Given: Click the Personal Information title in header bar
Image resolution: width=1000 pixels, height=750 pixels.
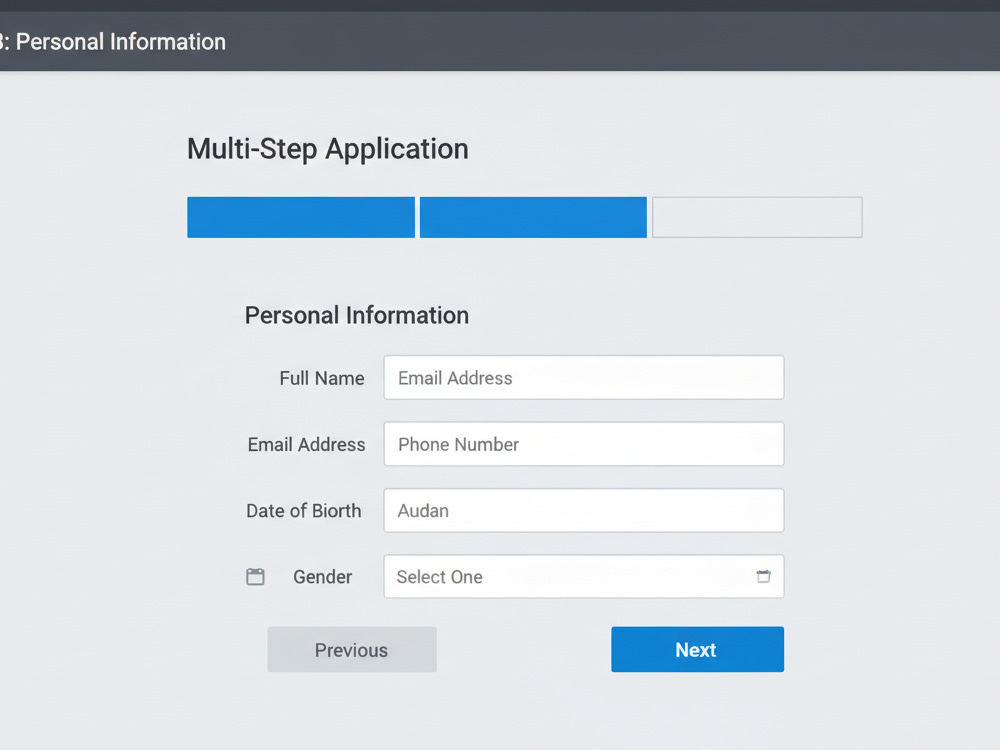Looking at the screenshot, I should coord(121,42).
